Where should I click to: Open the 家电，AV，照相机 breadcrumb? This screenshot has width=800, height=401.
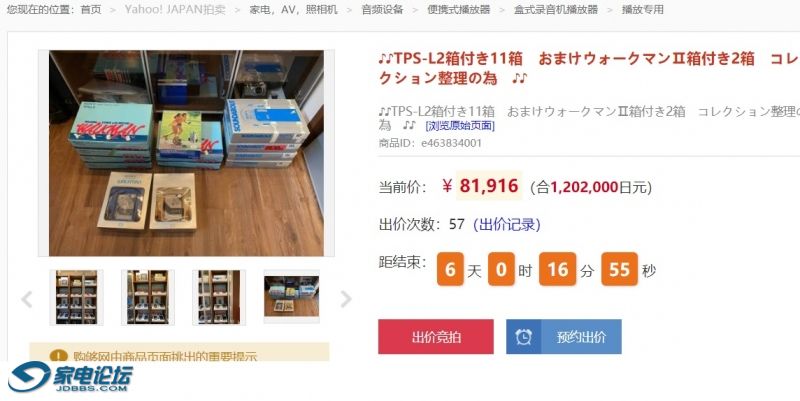[x=293, y=9]
